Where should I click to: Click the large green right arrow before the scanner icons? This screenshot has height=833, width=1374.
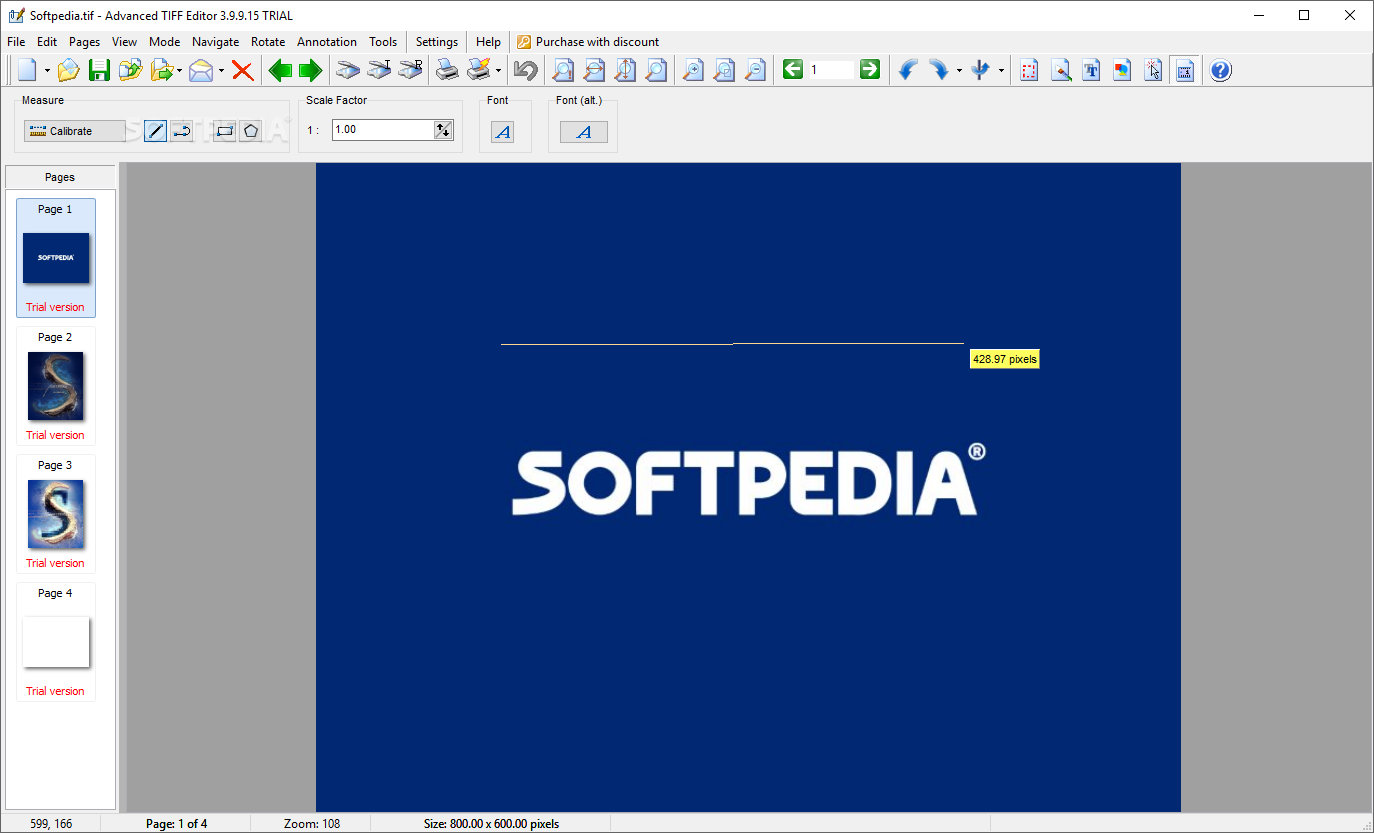pyautogui.click(x=310, y=70)
